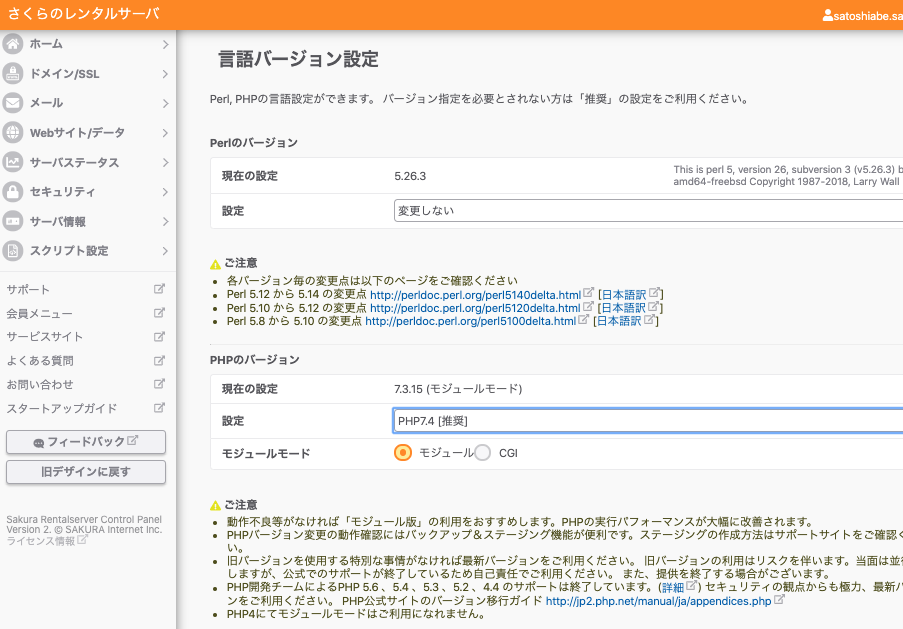Expand the ホーム menu chevron

(165, 44)
